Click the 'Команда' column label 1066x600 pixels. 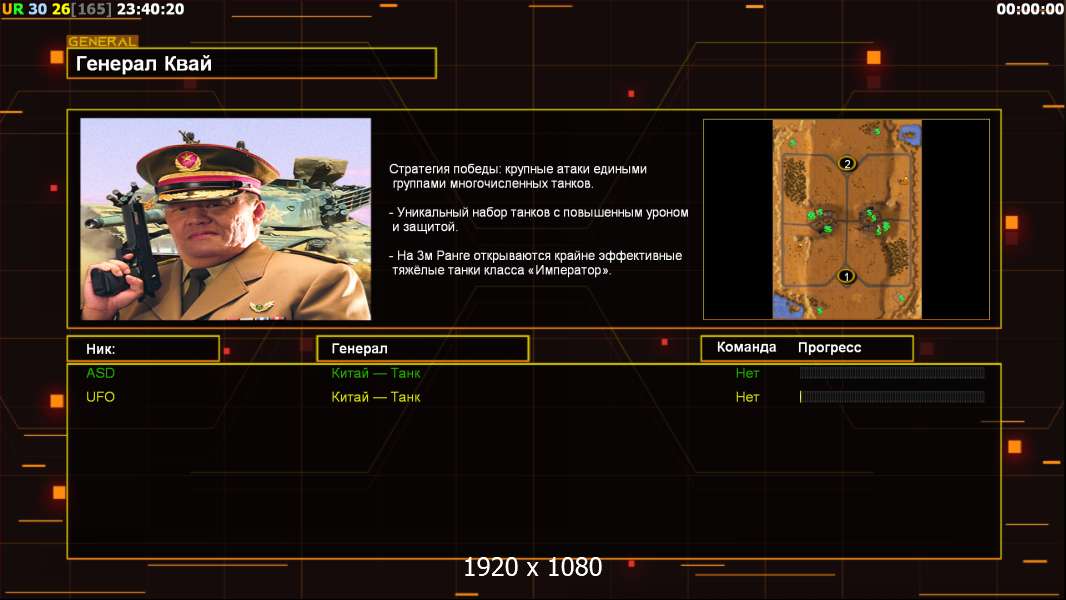tap(746, 347)
